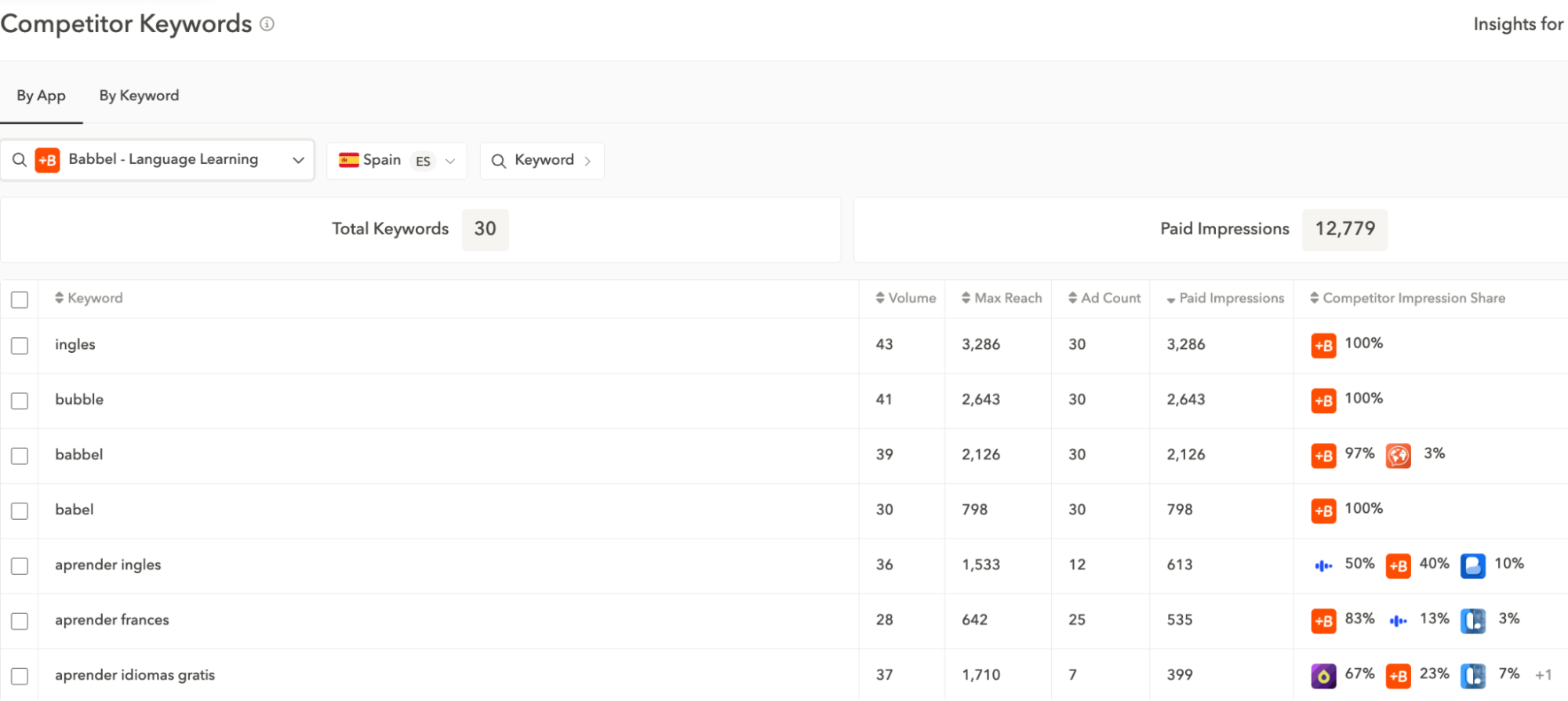1568x701 pixels.
Task: Check the box for aprender ingles
Action: [x=20, y=565]
